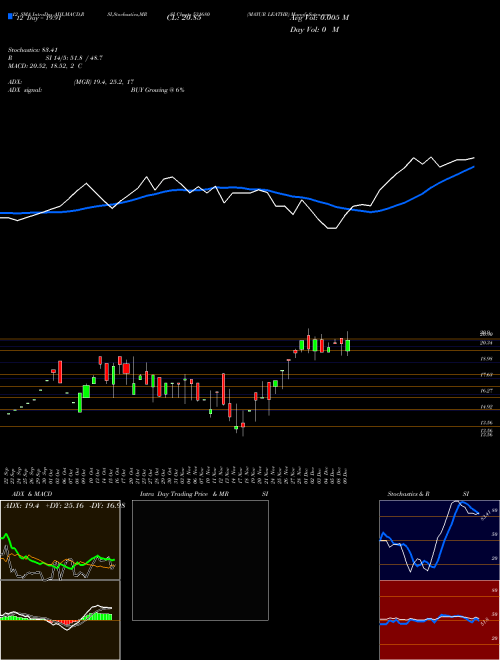Click the 16.27 price axis label
This screenshot has width=500, height=660.
click(x=486, y=391)
